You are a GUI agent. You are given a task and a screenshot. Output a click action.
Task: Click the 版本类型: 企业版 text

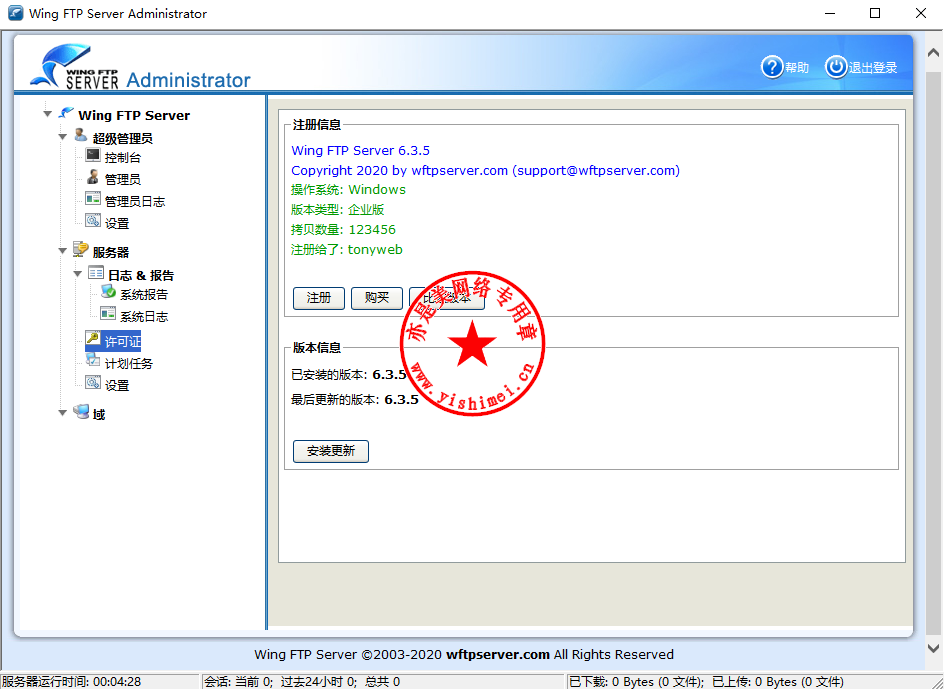(338, 210)
